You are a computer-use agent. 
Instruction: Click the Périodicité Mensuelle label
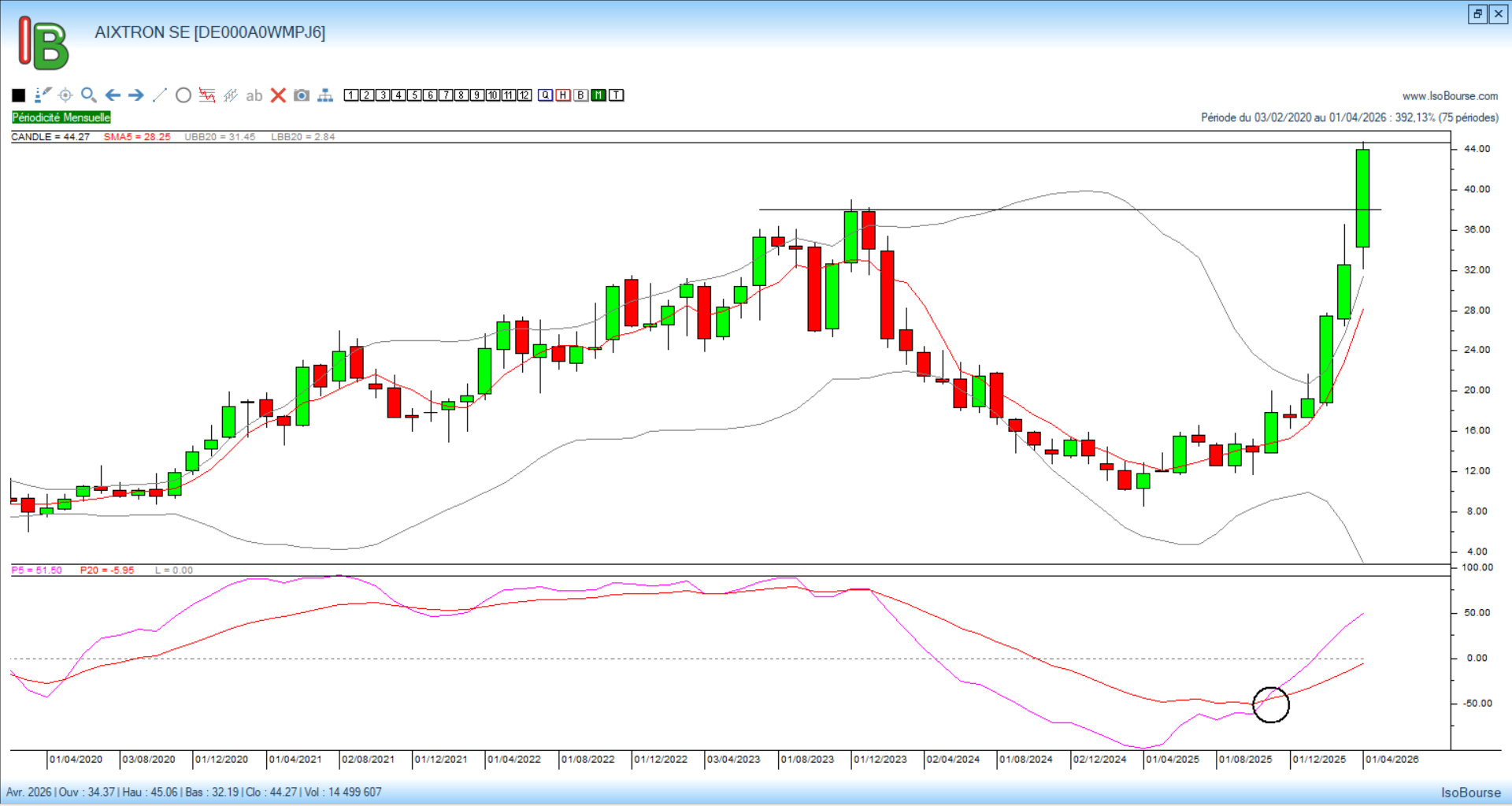(x=61, y=117)
